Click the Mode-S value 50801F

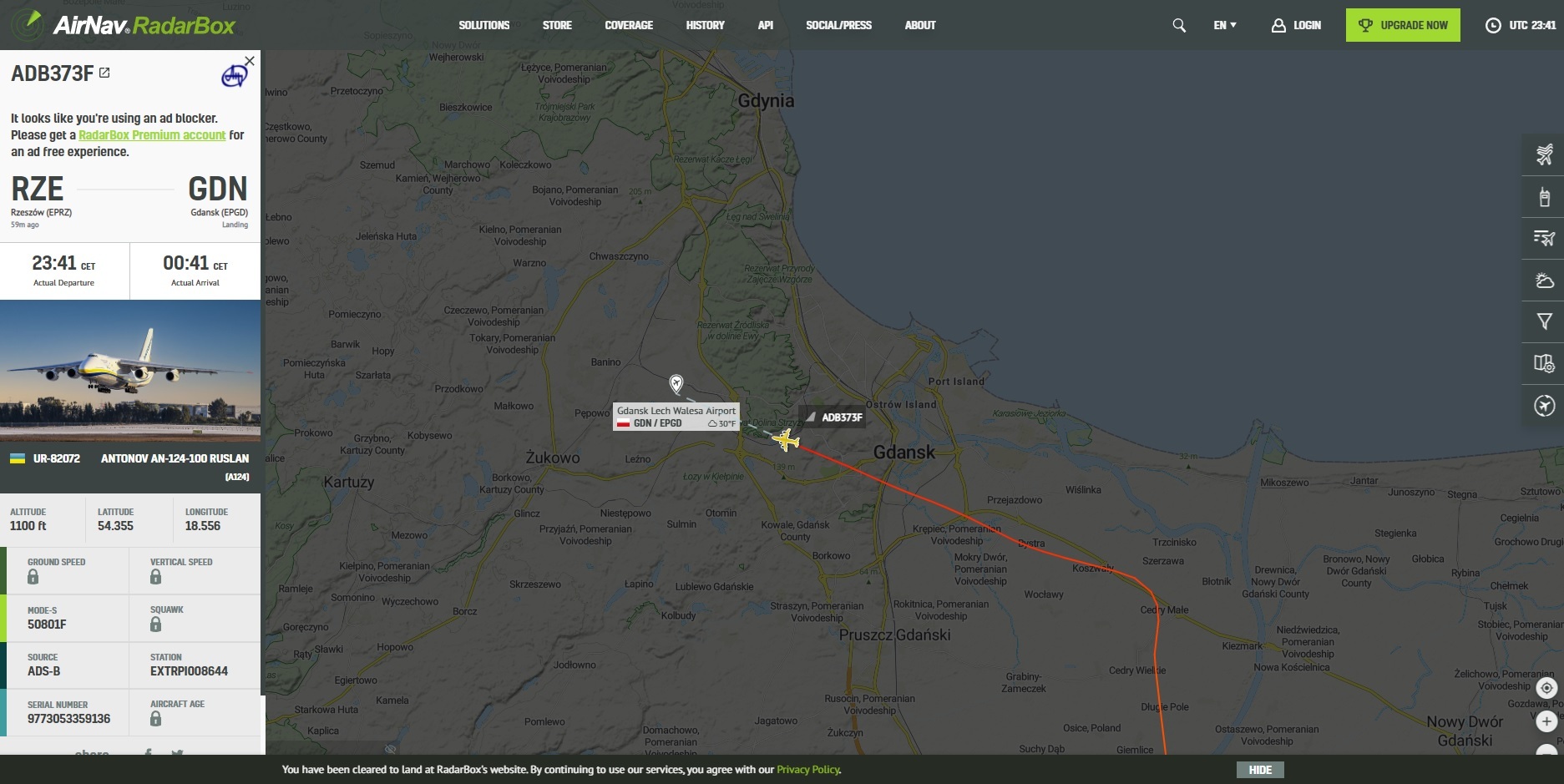point(47,625)
